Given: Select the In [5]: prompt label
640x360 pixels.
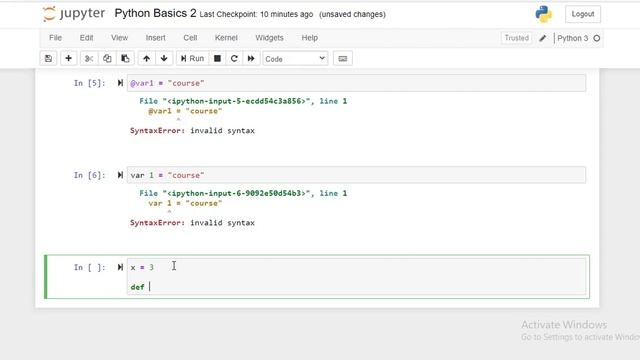Looking at the screenshot, I should 89,83.
